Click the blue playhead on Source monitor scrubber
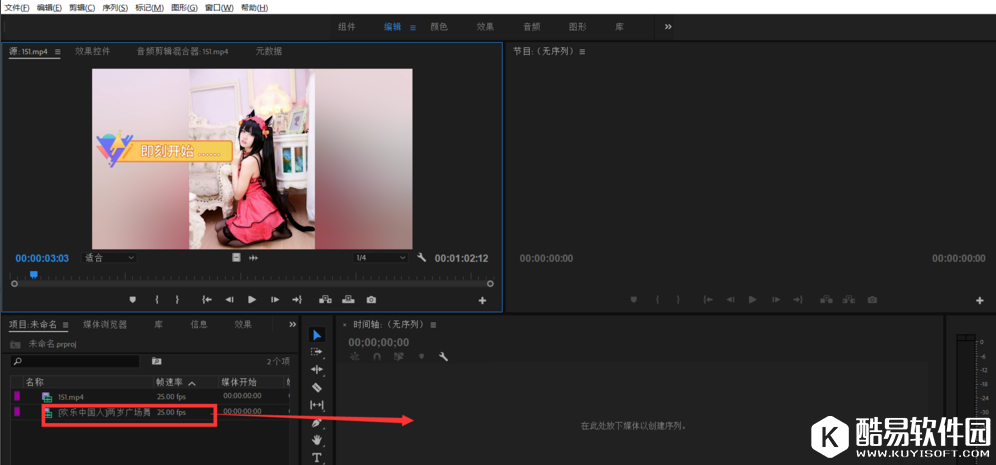 pos(33,273)
